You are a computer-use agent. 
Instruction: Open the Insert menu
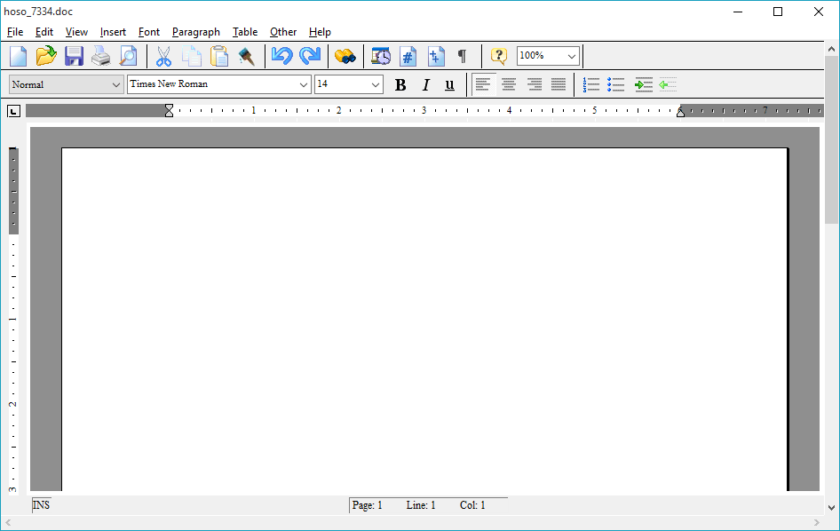point(113,32)
